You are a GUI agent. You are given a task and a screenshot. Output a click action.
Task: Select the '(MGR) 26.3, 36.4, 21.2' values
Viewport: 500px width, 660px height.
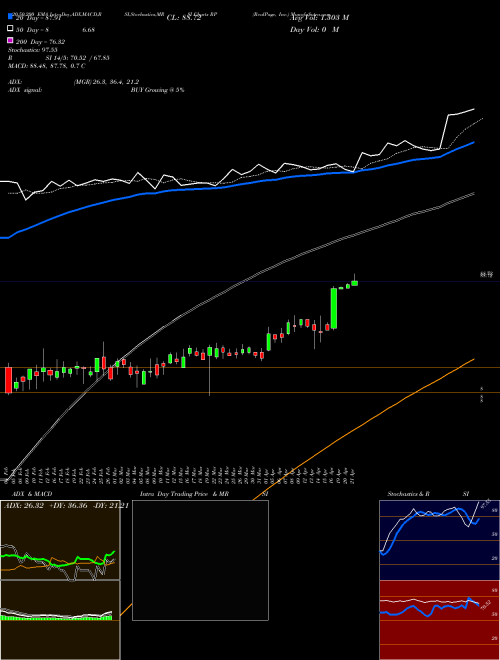pyautogui.click(x=106, y=82)
